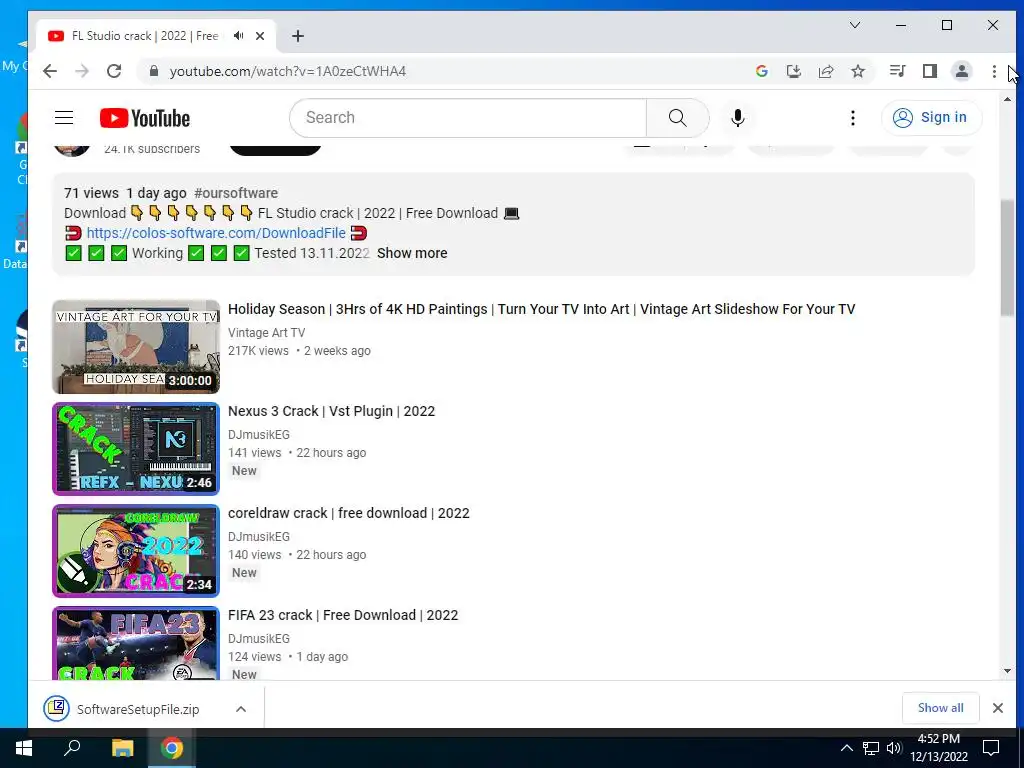Click 140 views text

(255, 554)
